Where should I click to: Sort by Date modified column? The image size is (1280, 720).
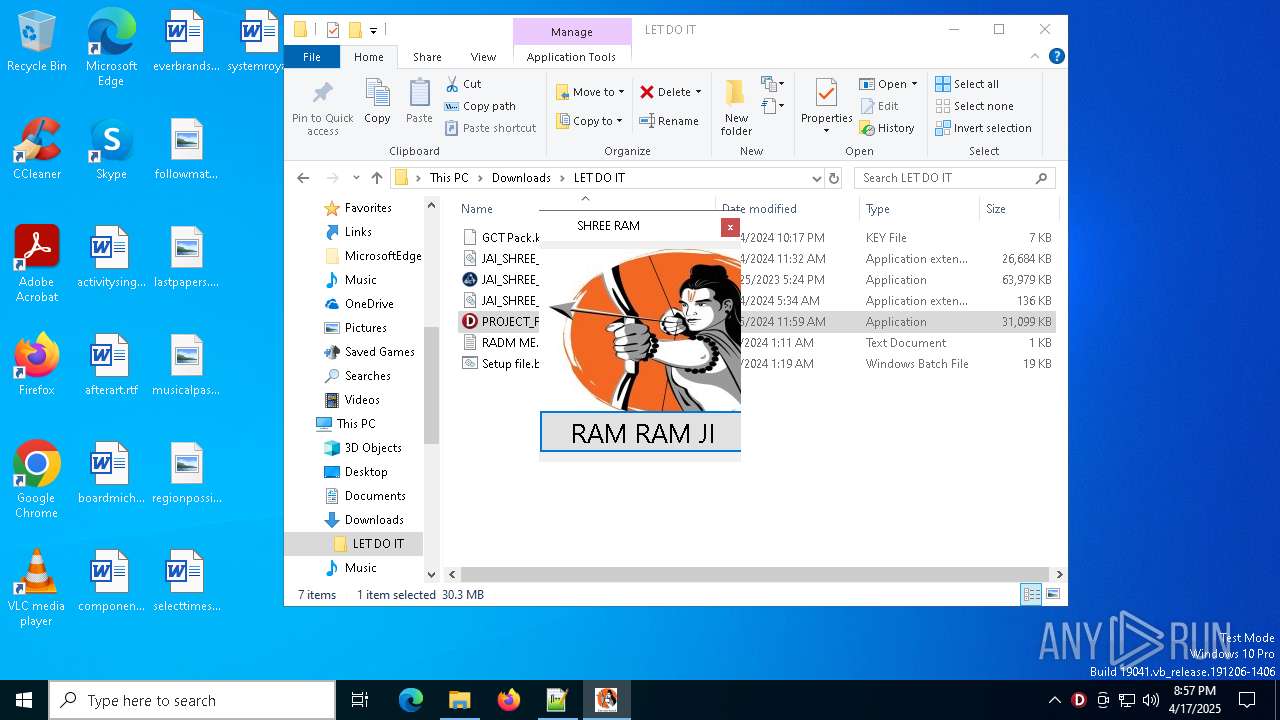[x=786, y=209]
